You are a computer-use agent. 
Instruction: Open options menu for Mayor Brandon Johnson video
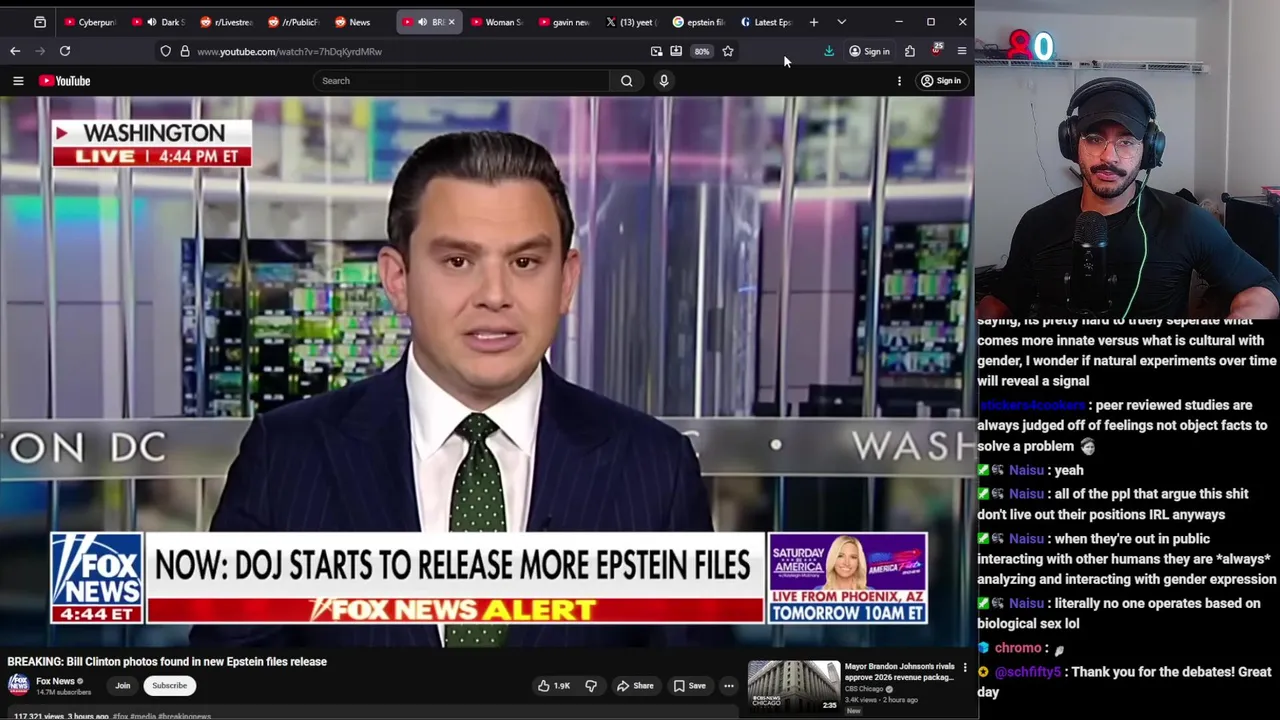(965, 667)
